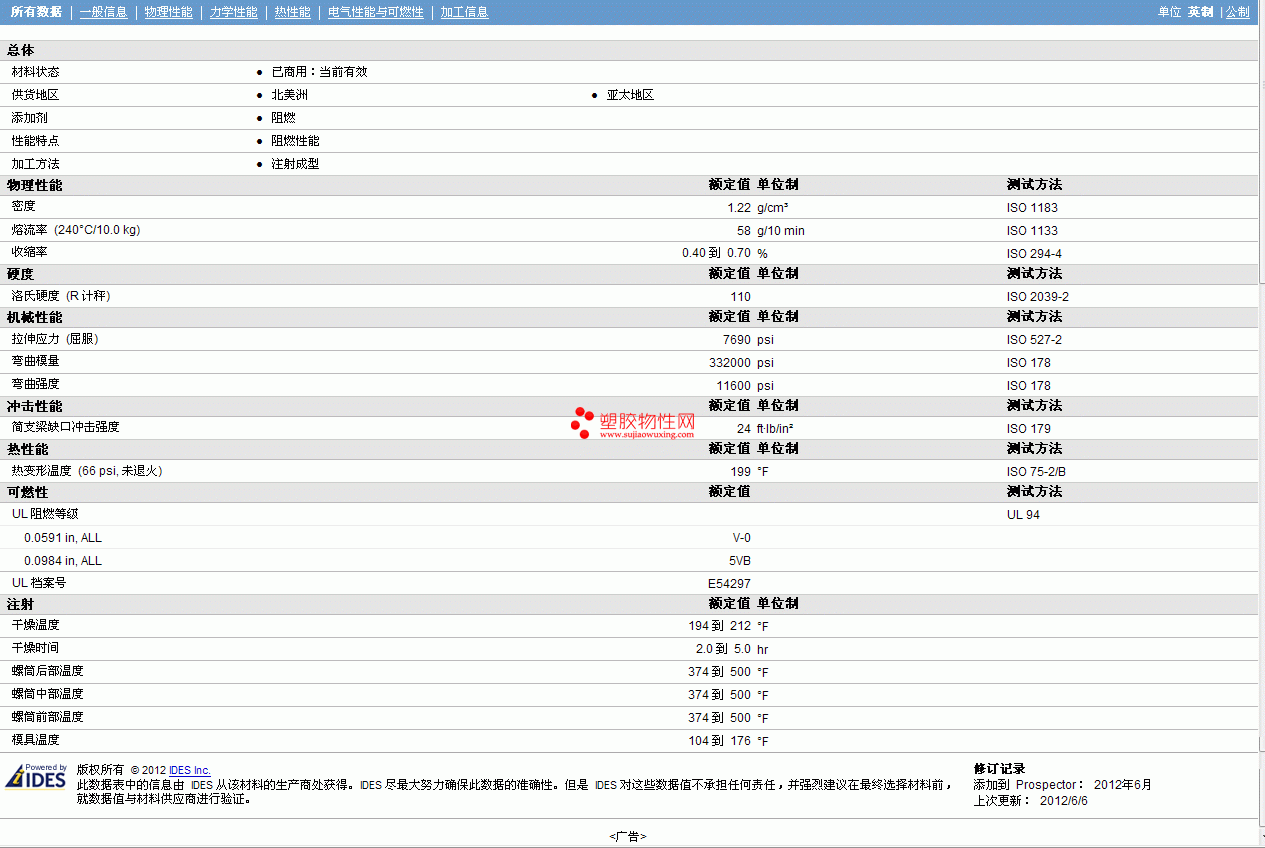Click the 总体 section header
The image size is (1265, 848).
click(21, 50)
